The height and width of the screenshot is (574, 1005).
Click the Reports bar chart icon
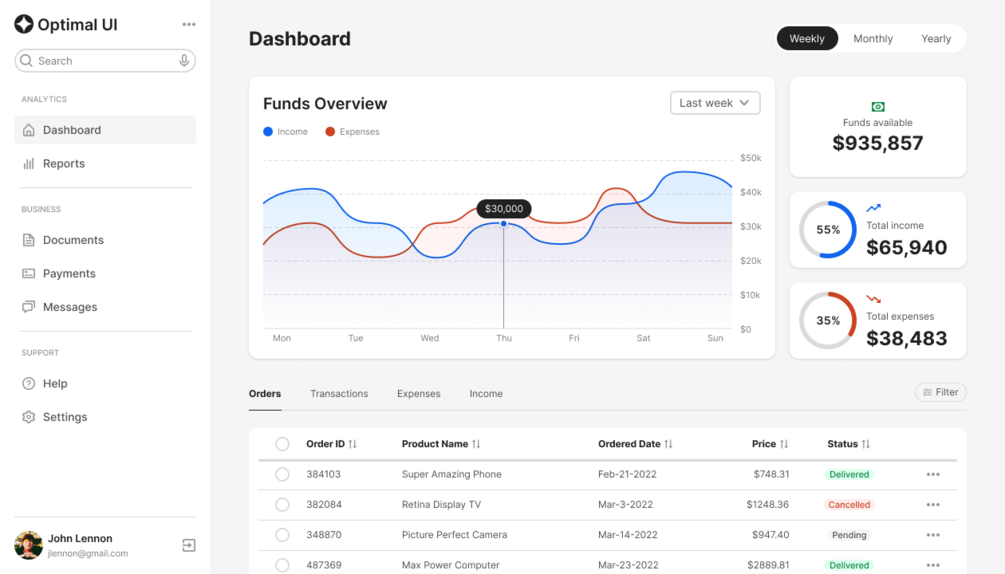point(28,163)
